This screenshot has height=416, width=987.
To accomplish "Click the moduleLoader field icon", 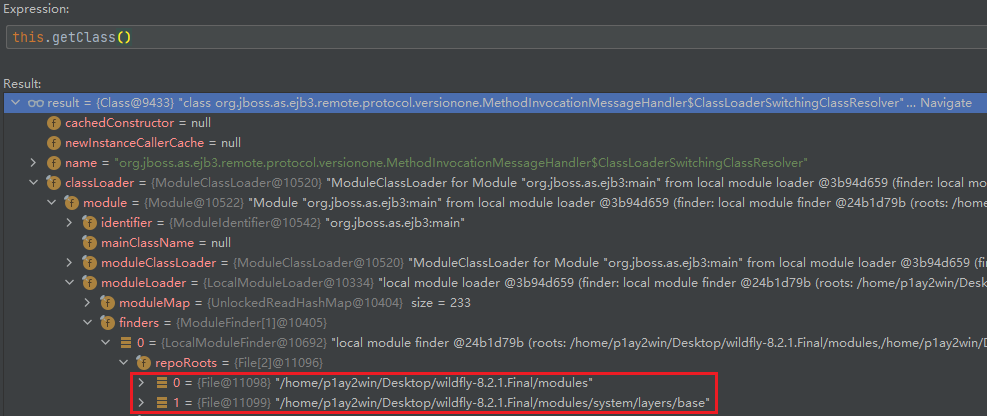I will 90,283.
